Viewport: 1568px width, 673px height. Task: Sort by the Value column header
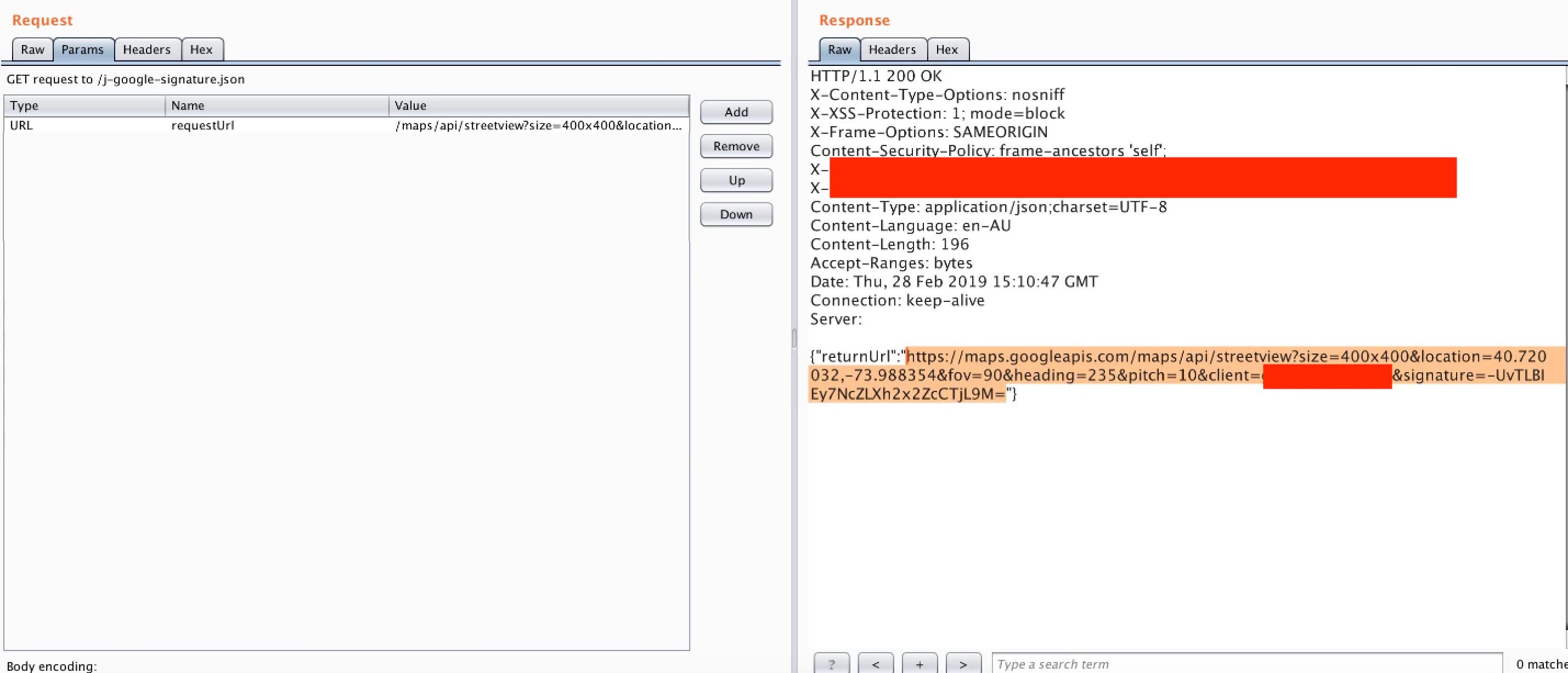(539, 105)
